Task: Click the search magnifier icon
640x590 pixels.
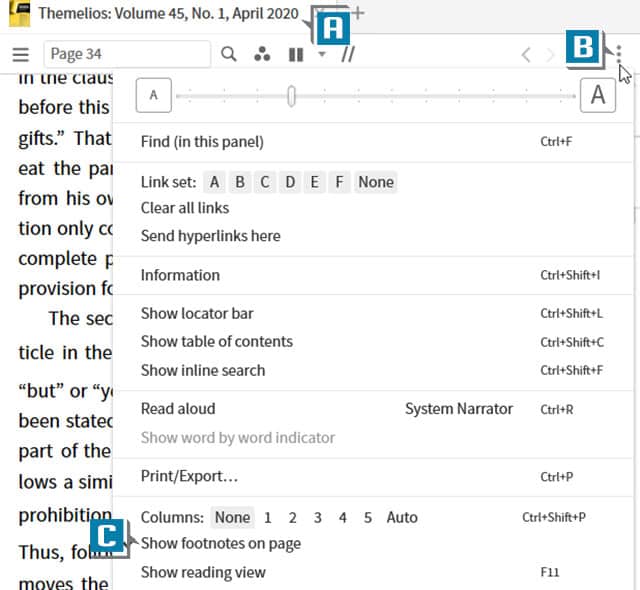Action: (x=229, y=54)
